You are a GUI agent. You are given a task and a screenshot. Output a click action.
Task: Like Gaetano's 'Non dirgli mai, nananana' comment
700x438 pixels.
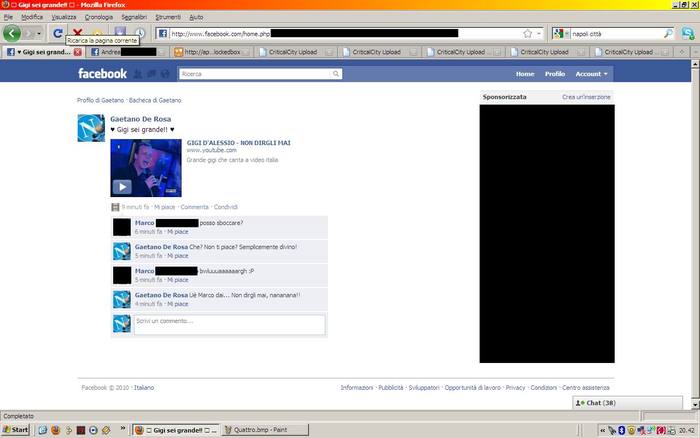click(x=178, y=305)
